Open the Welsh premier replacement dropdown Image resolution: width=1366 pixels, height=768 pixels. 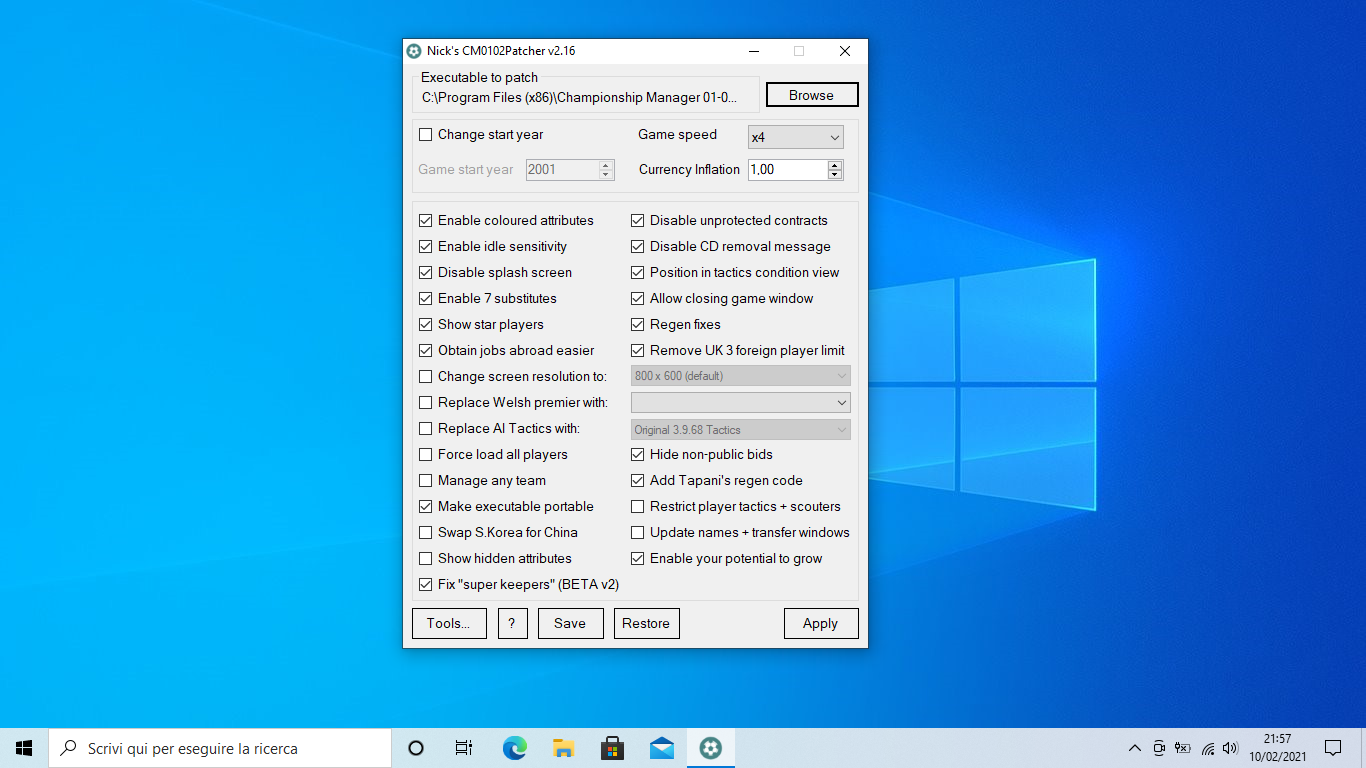click(741, 402)
